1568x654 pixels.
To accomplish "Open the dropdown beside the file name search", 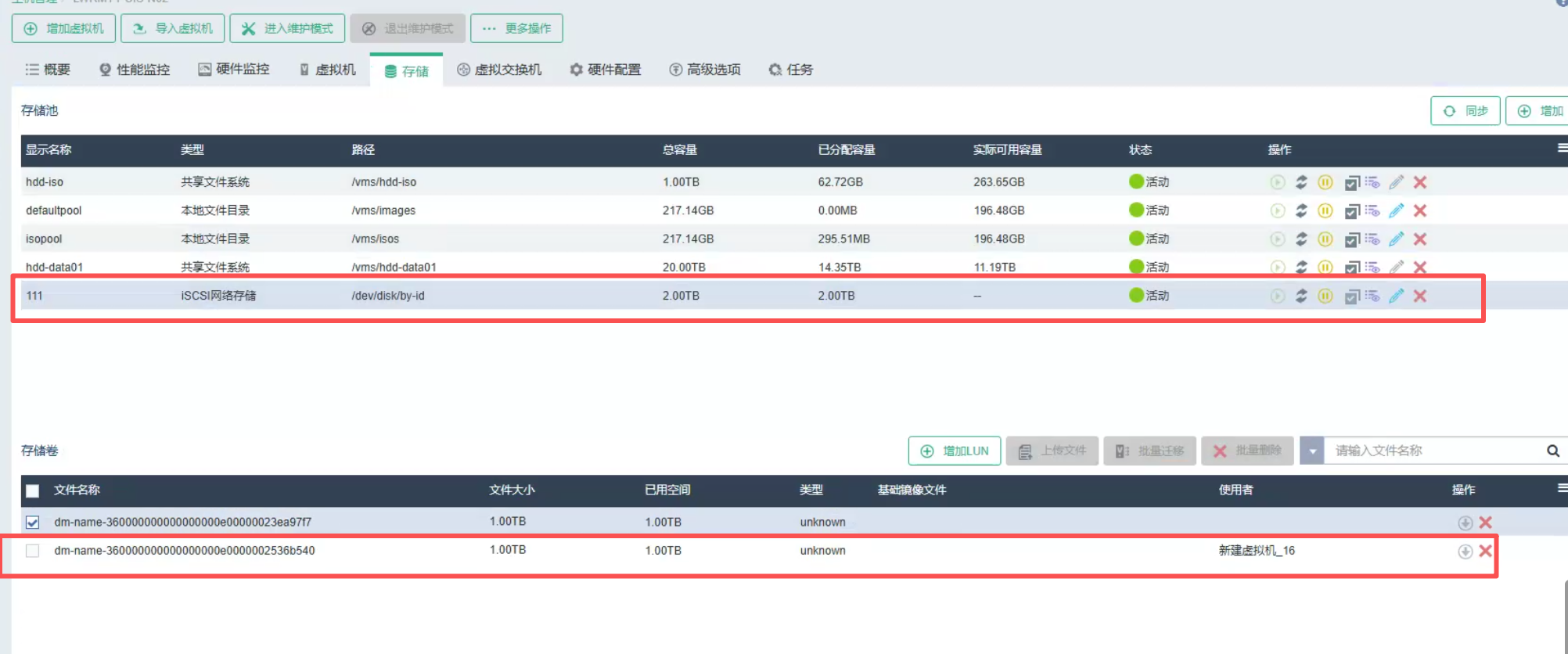I will pos(1312,451).
